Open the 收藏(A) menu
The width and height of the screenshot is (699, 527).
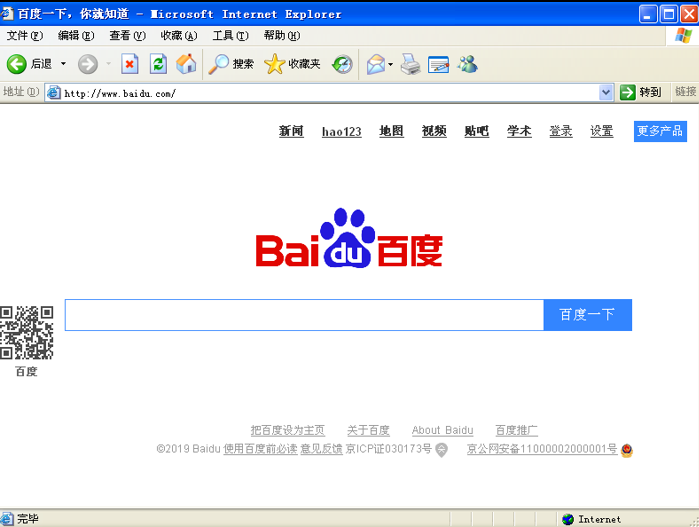(x=179, y=36)
